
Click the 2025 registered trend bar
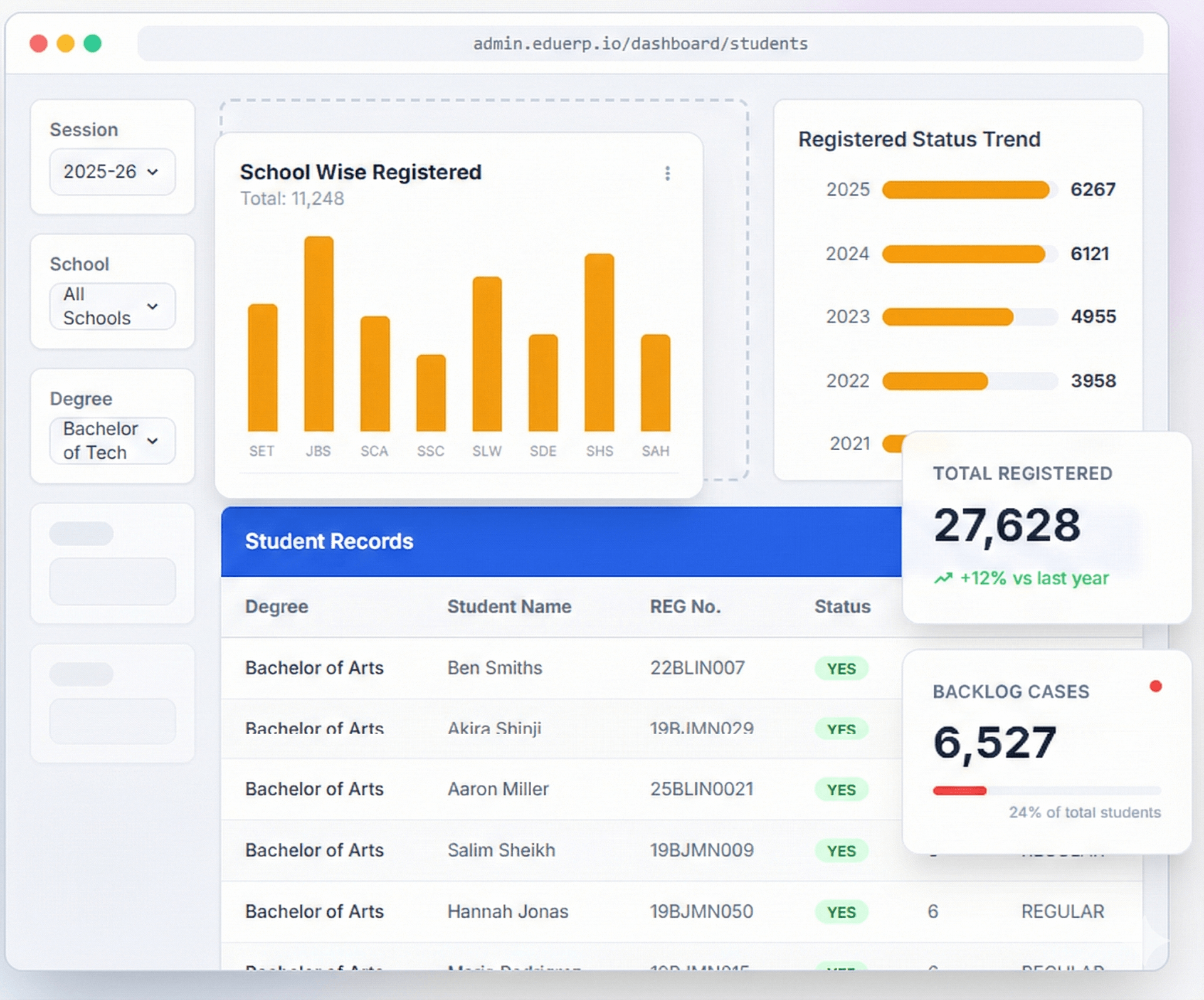[x=965, y=189]
